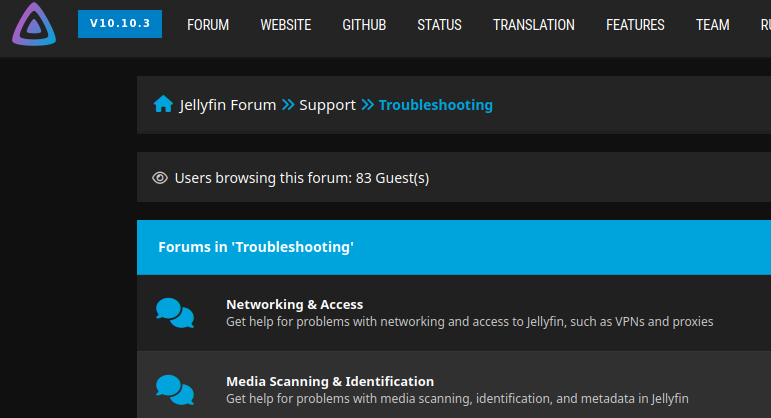Image resolution: width=771 pixels, height=418 pixels.
Task: Navigate to the Support breadcrumb link
Action: point(327,105)
